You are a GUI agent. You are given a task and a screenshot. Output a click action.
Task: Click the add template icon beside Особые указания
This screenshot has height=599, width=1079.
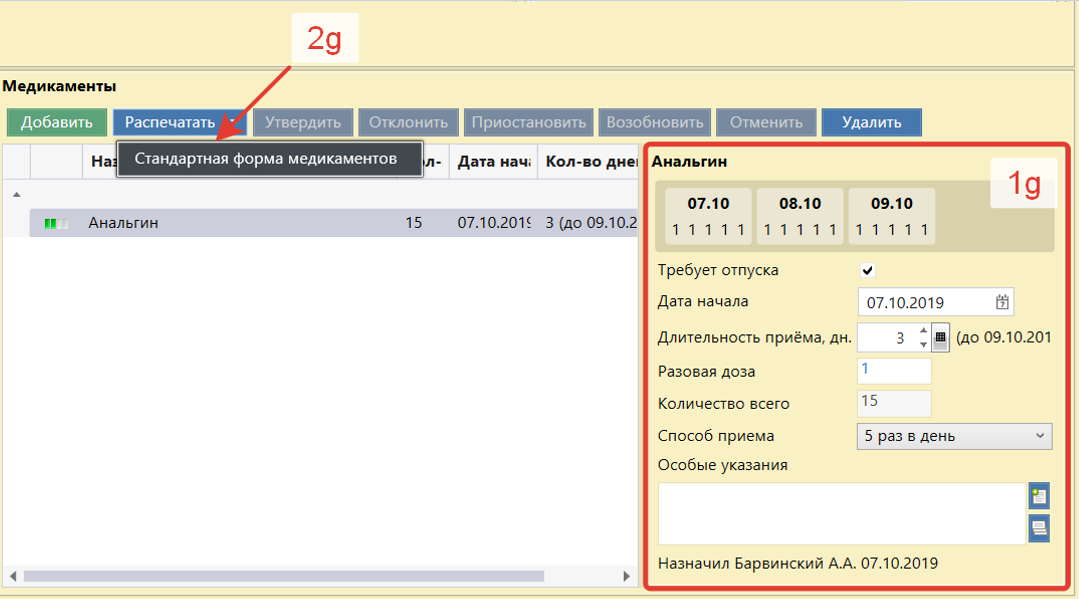(1039, 496)
